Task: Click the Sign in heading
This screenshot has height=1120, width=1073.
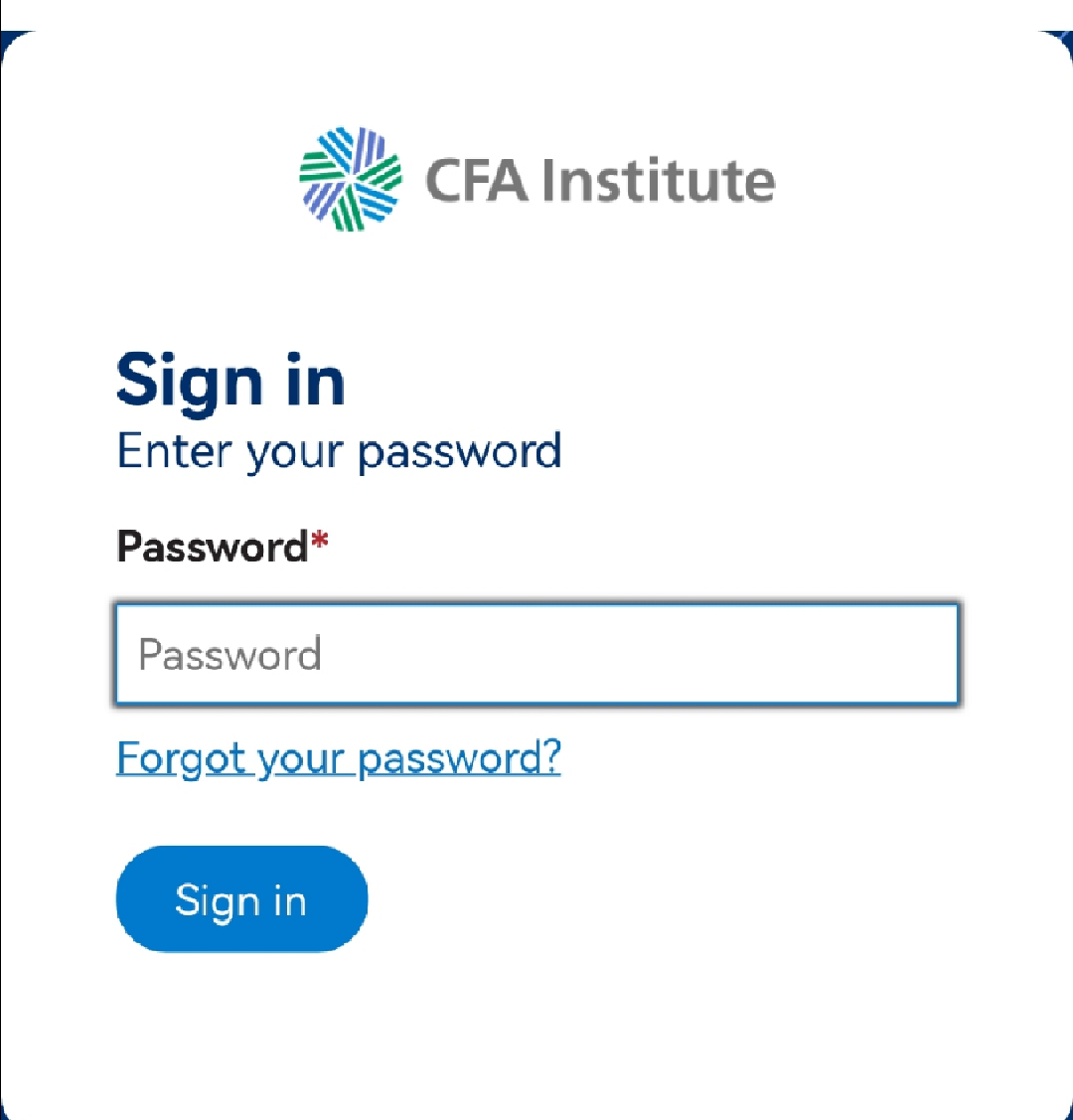Action: pyautogui.click(x=230, y=382)
